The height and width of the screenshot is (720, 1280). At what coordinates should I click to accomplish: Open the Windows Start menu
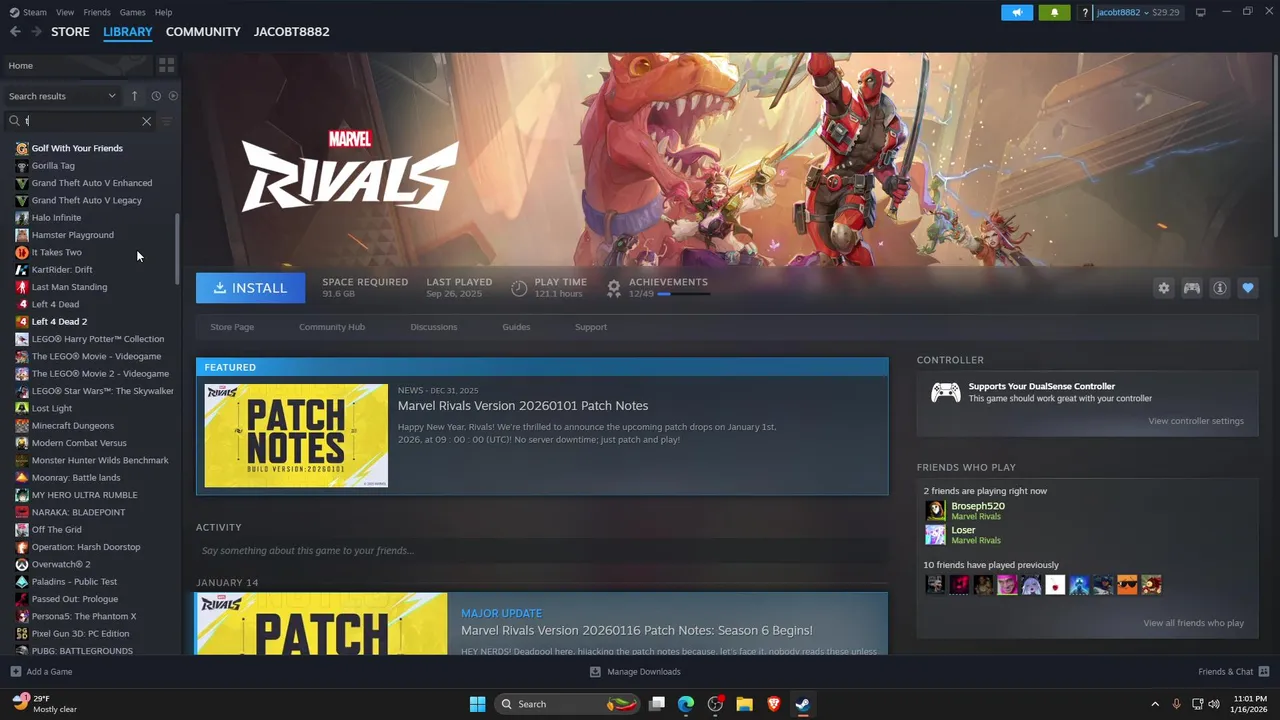[478, 704]
